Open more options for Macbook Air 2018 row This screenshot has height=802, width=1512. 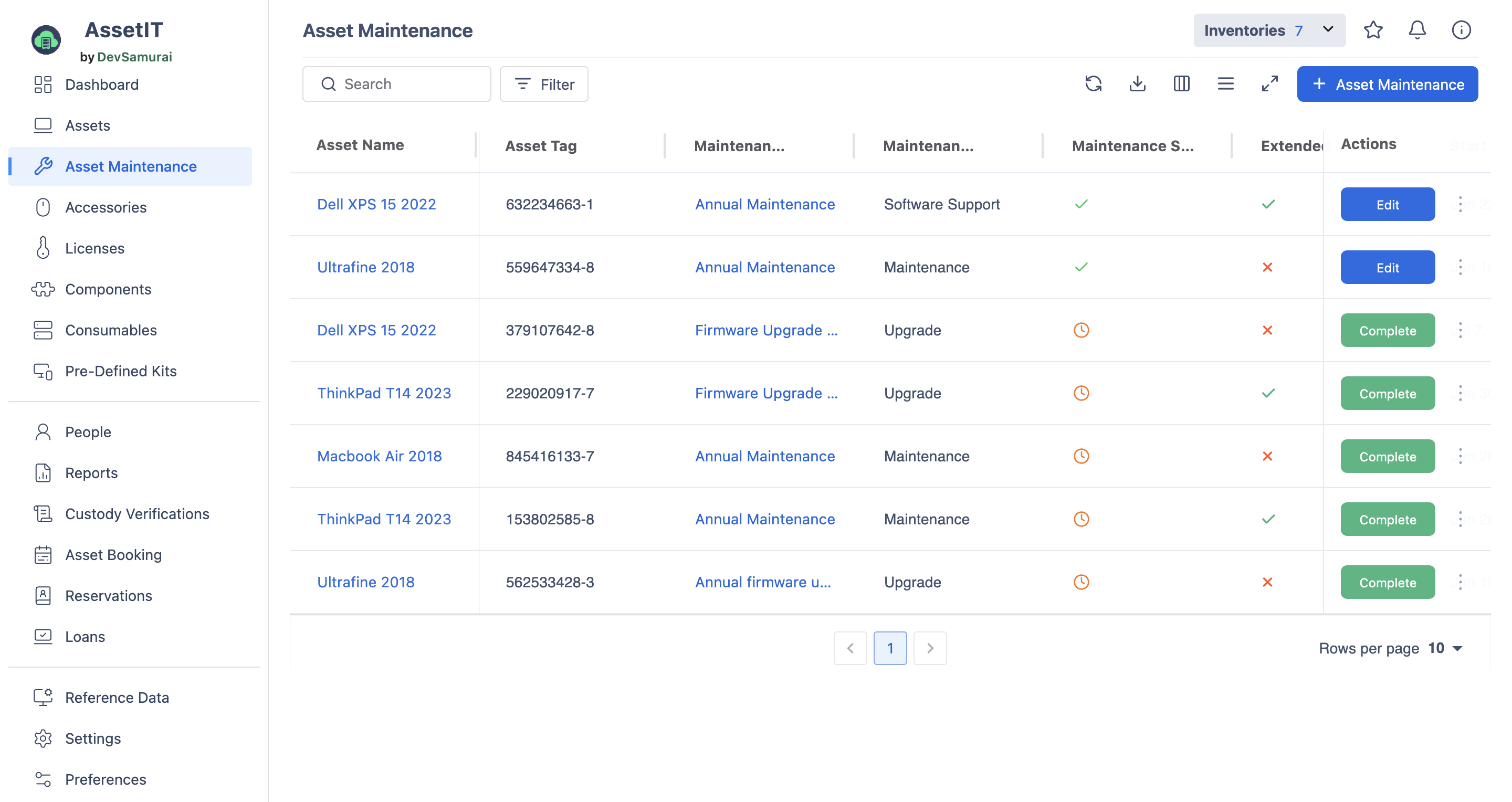[x=1461, y=456]
